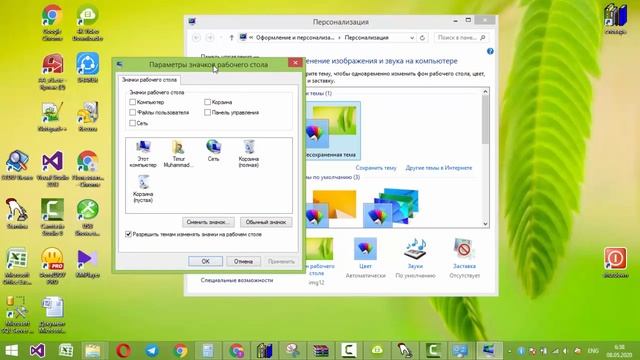Select the yellow smiley PRO desktop icon

point(52,266)
